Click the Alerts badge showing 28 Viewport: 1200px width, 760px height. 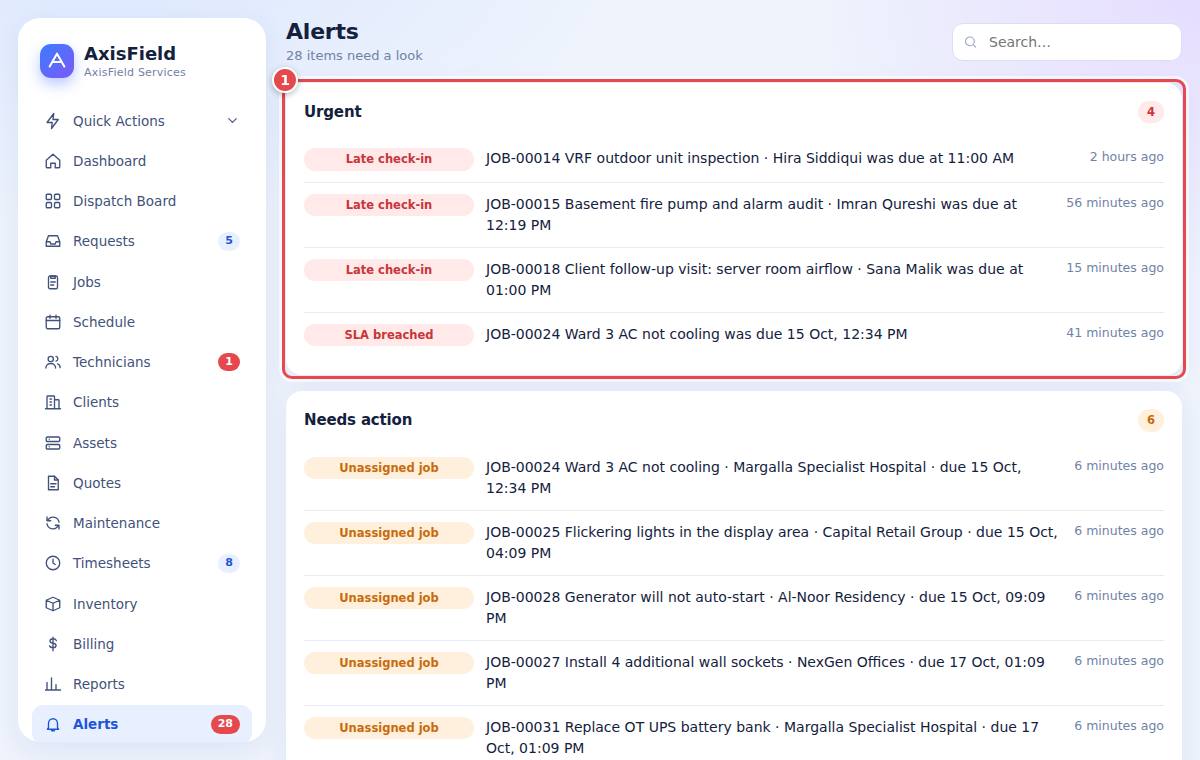click(225, 724)
